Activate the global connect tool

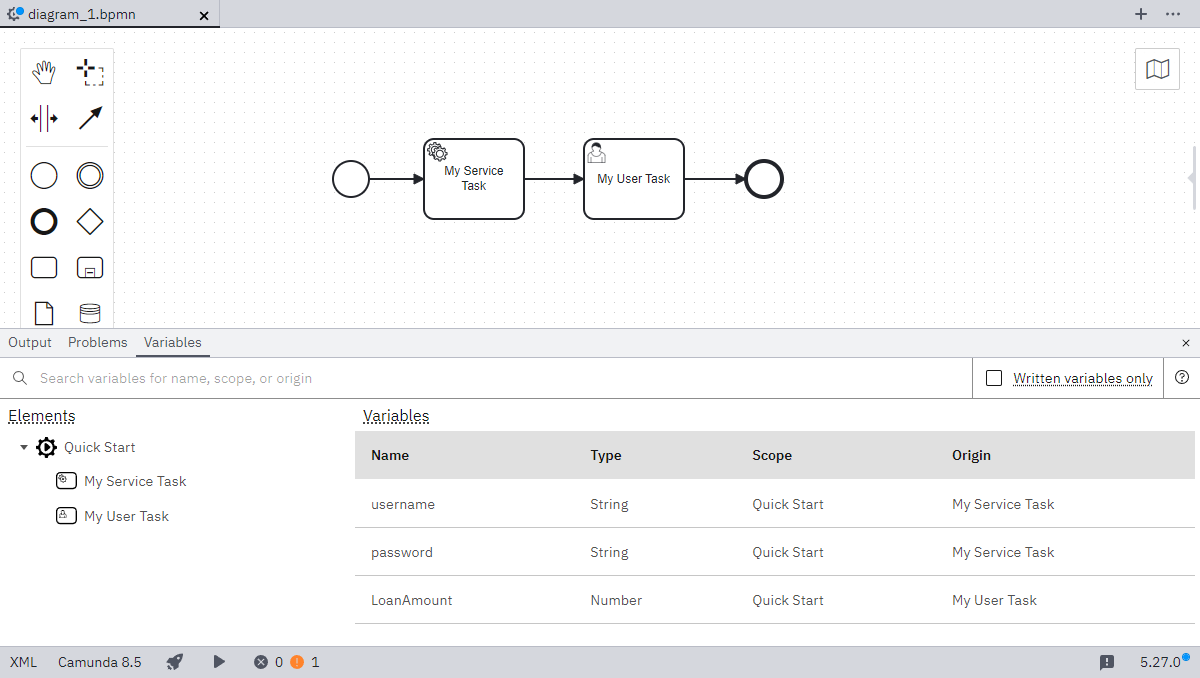90,117
